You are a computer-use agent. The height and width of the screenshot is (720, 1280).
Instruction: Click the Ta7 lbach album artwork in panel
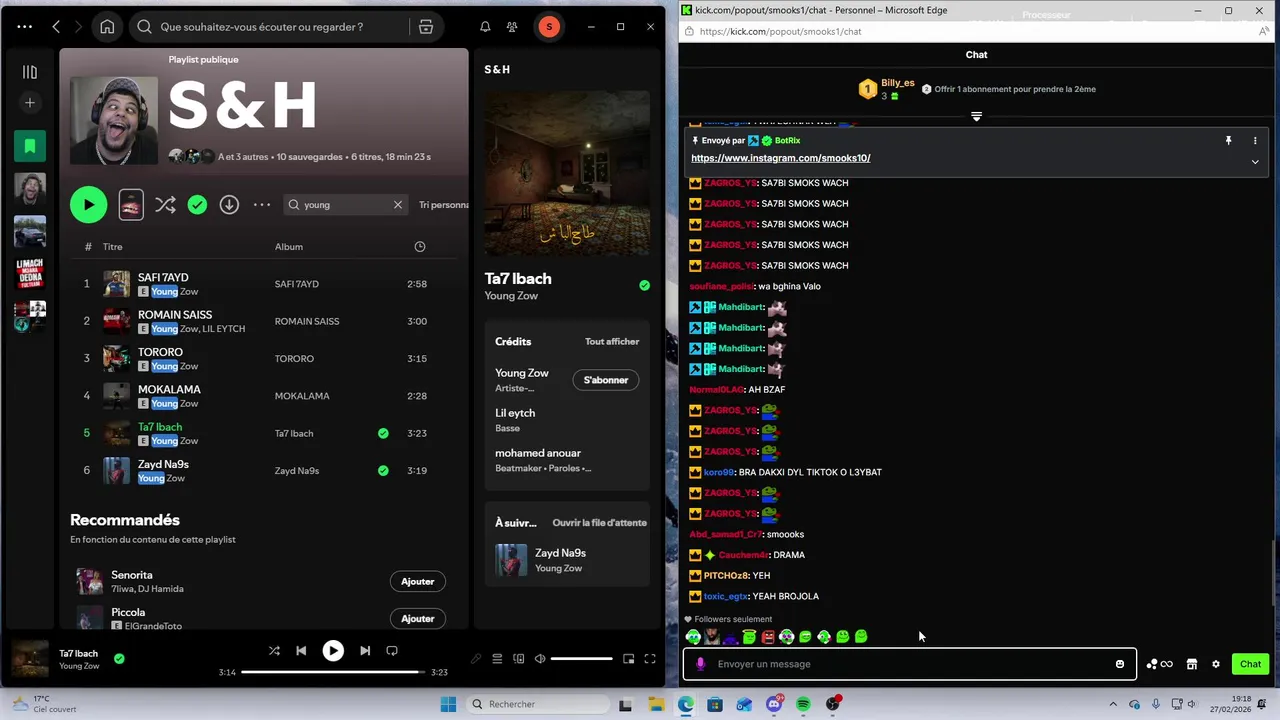(x=567, y=174)
